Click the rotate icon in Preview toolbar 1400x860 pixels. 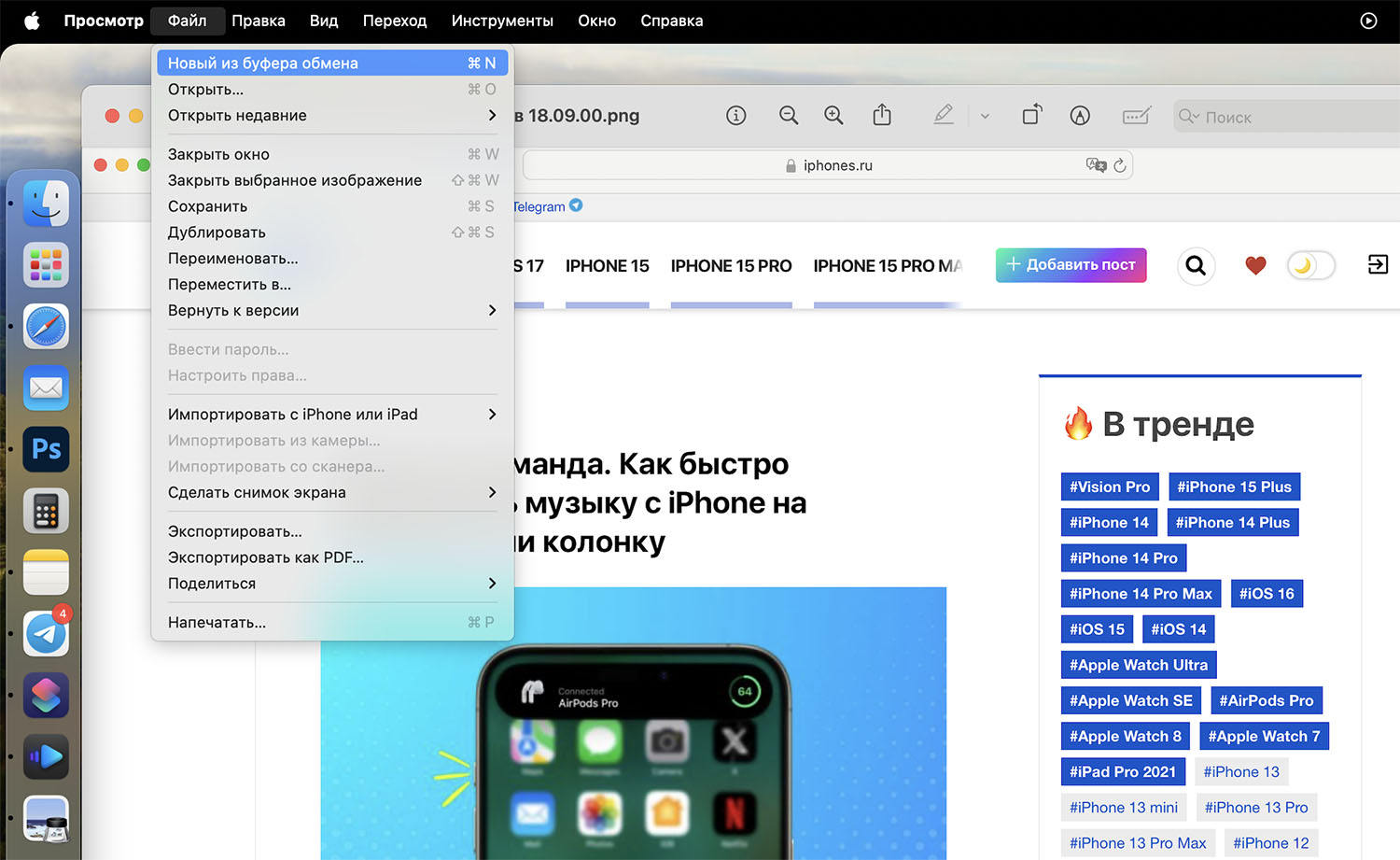[1031, 115]
